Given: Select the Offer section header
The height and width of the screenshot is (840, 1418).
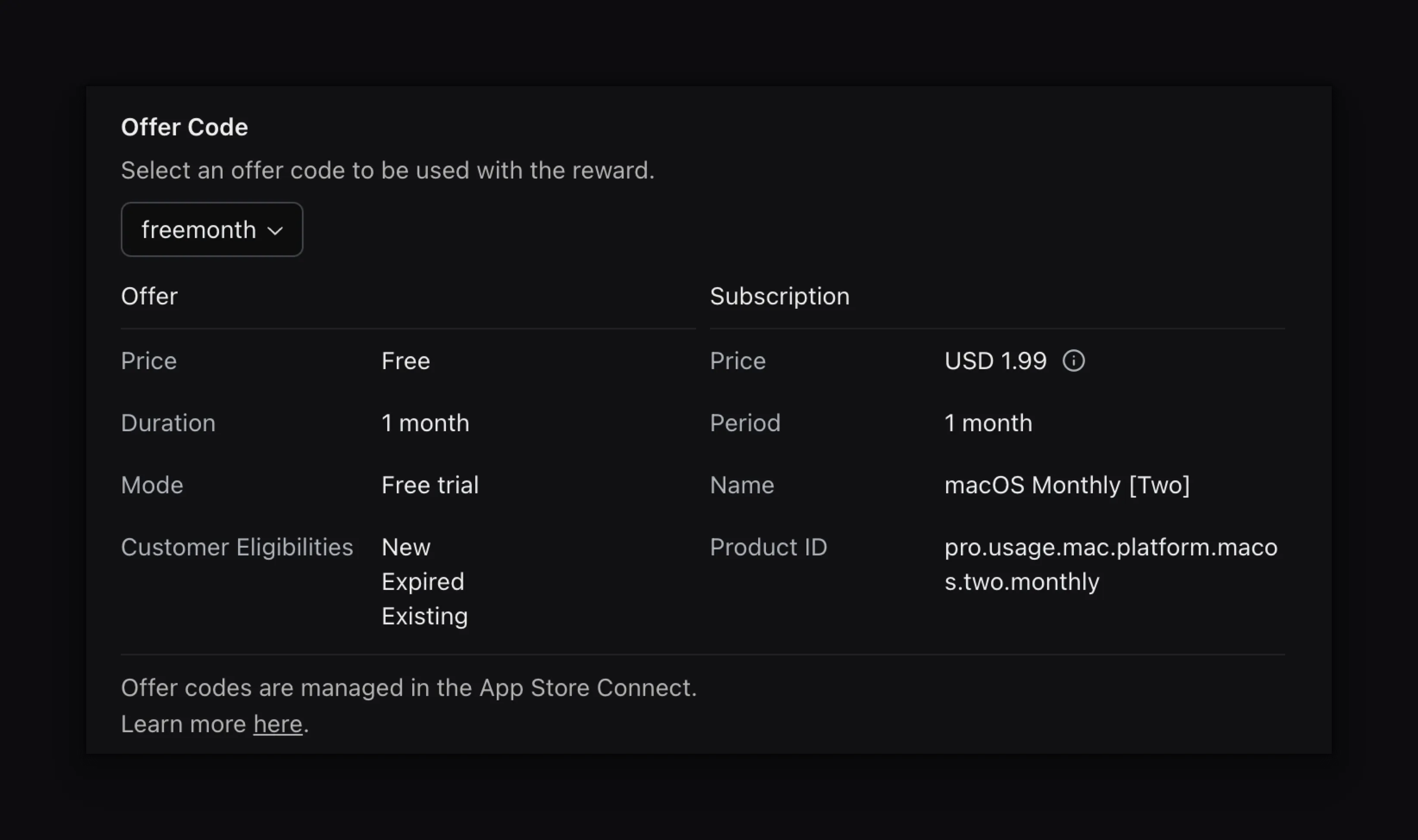Looking at the screenshot, I should pyautogui.click(x=149, y=295).
